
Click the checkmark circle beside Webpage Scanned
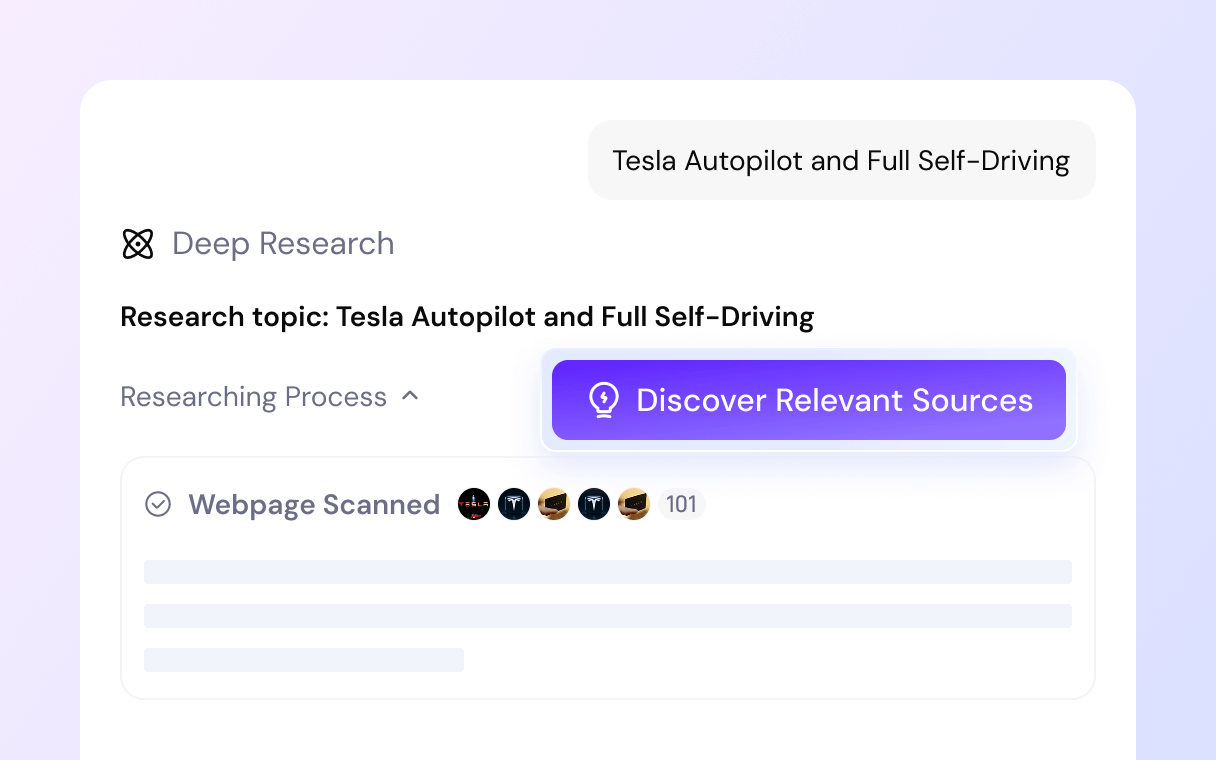(x=158, y=504)
